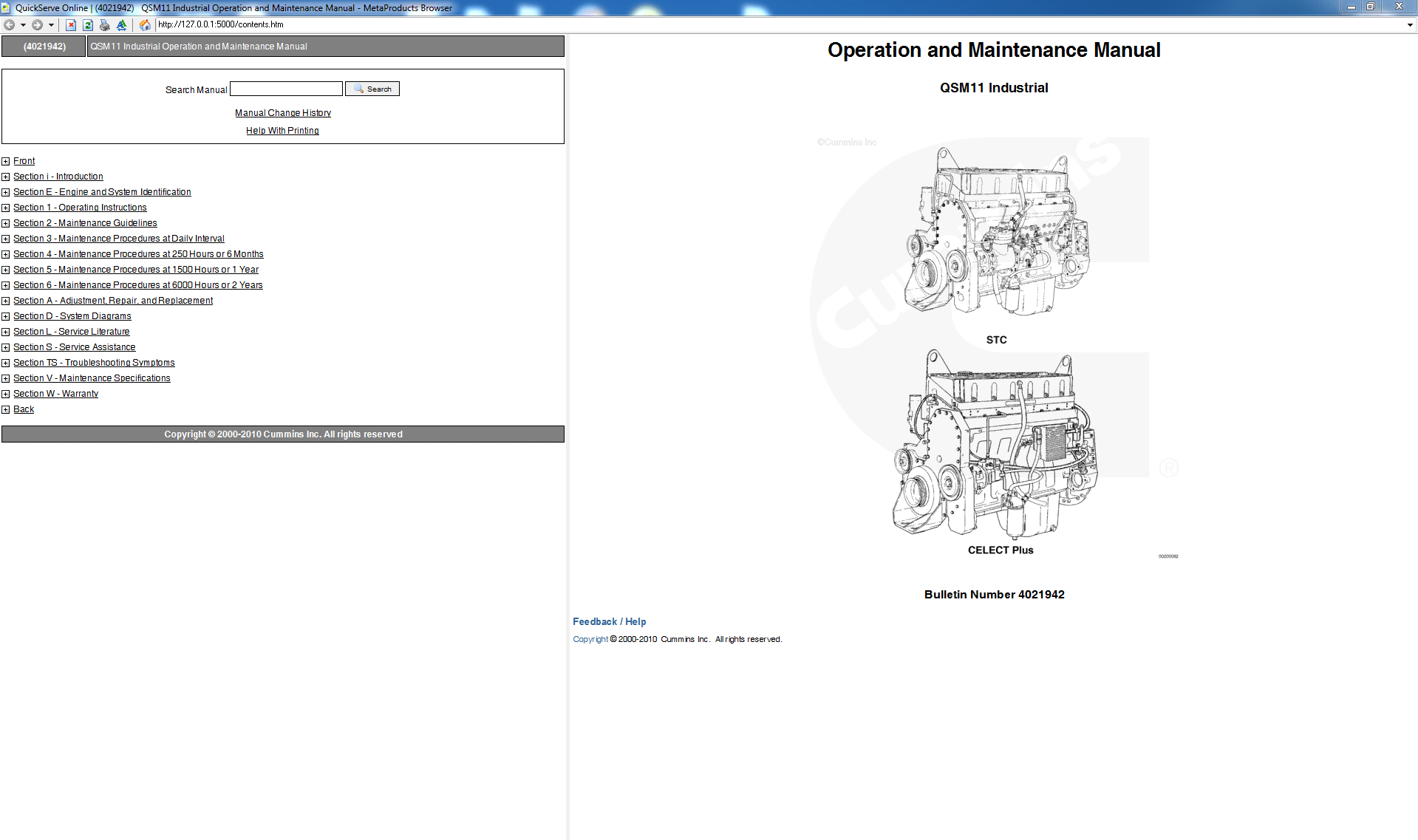Click inside the Search Manual text field

(x=286, y=89)
